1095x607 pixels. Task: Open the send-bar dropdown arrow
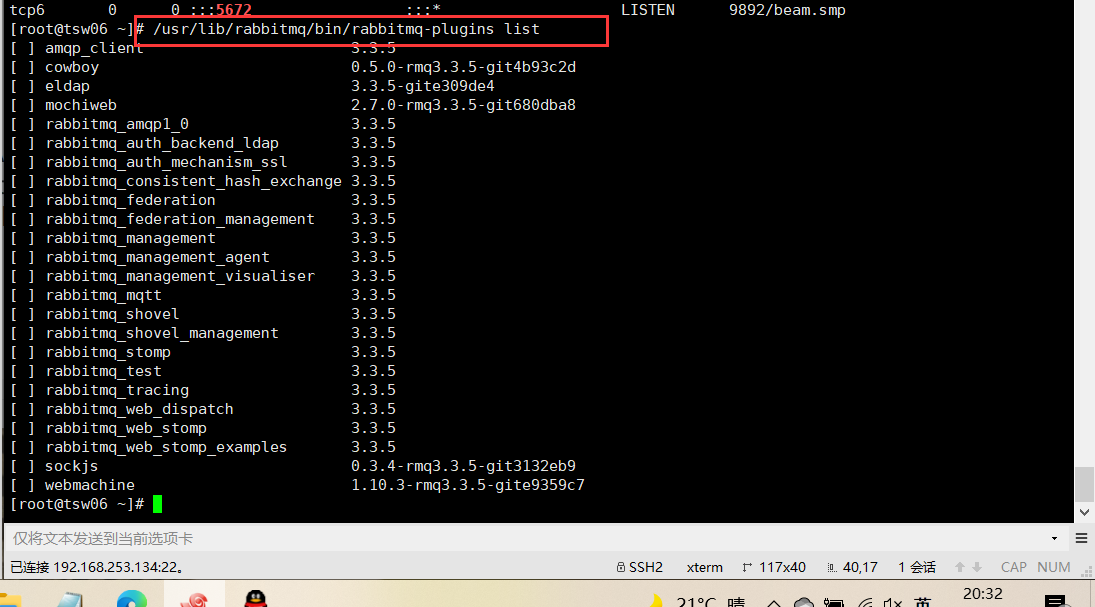tap(1054, 539)
